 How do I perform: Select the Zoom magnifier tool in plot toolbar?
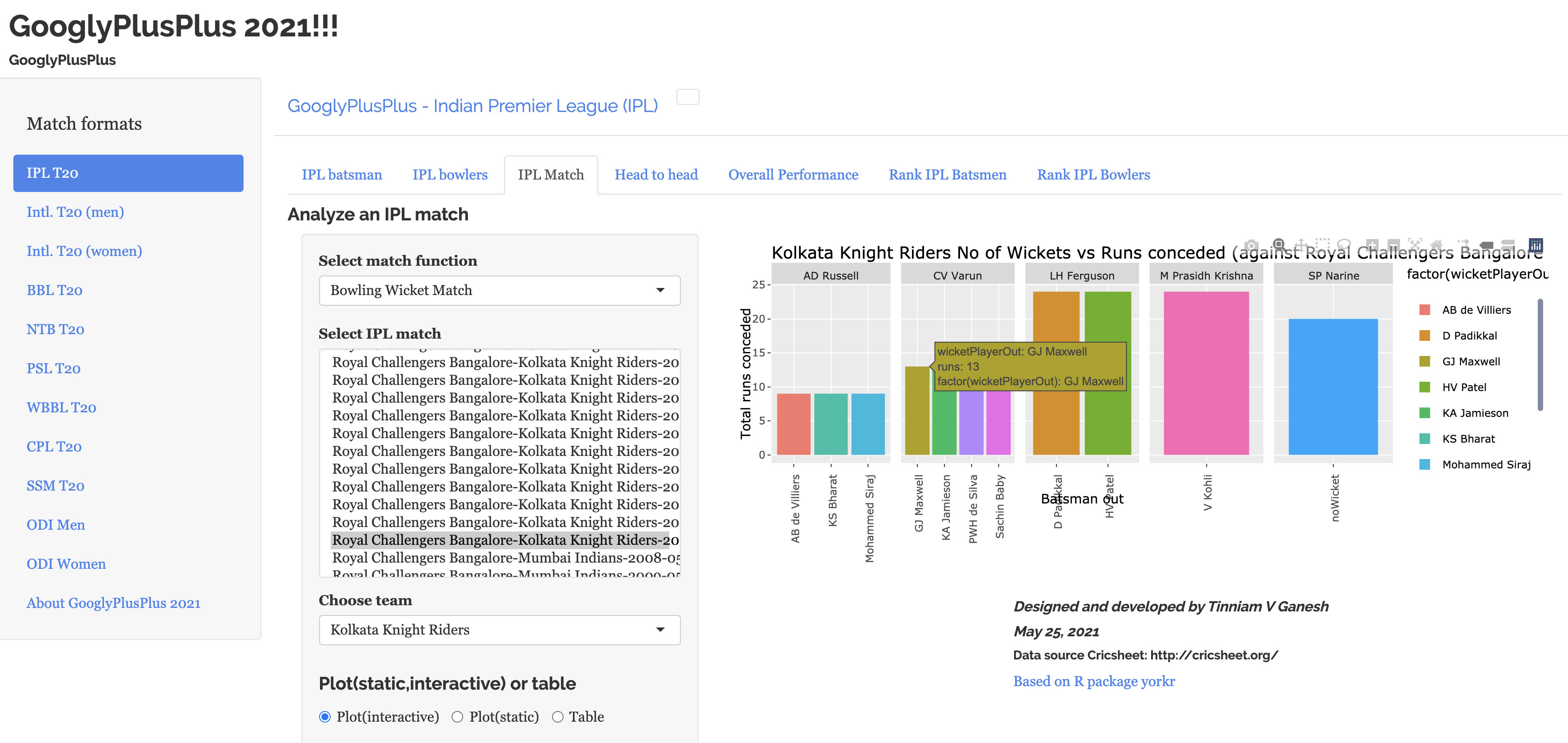1279,244
